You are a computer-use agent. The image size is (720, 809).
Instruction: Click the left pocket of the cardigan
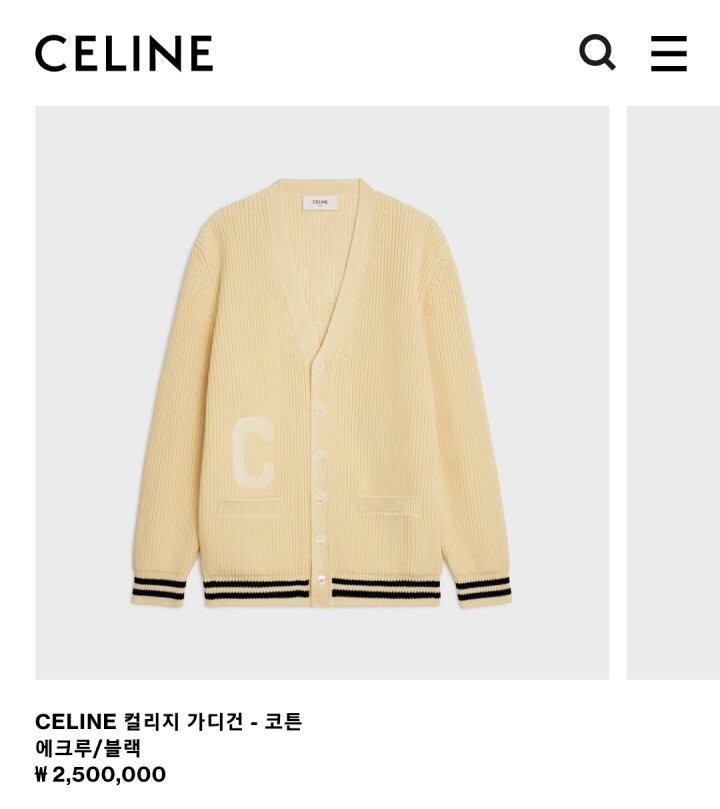(x=253, y=507)
